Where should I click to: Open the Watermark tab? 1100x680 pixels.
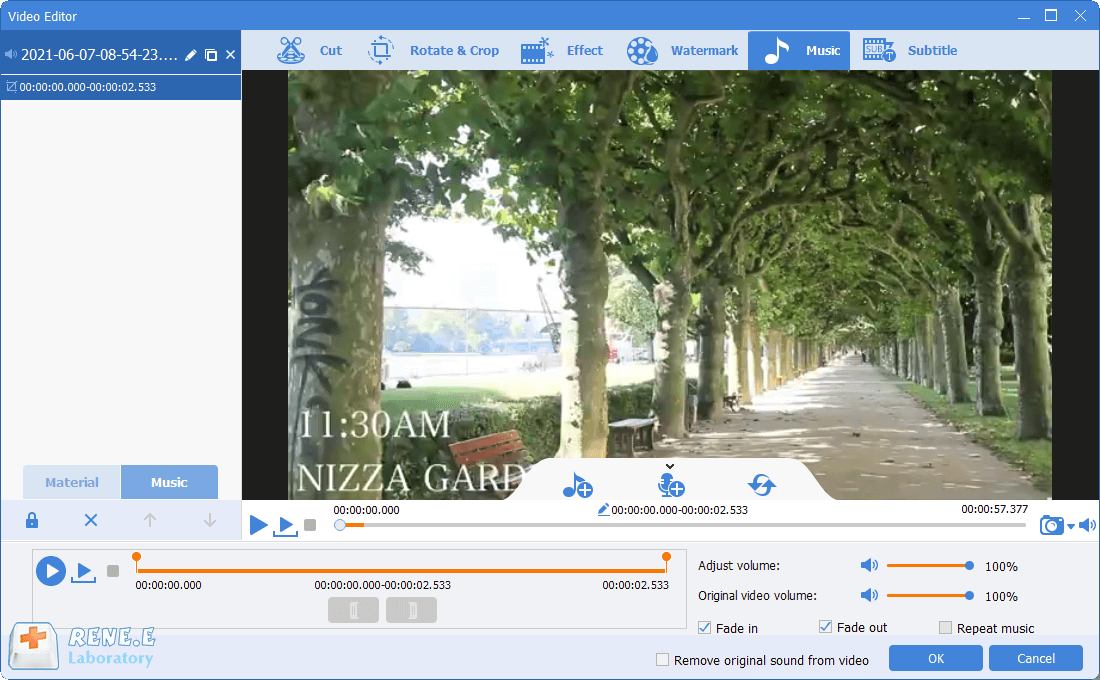point(683,51)
